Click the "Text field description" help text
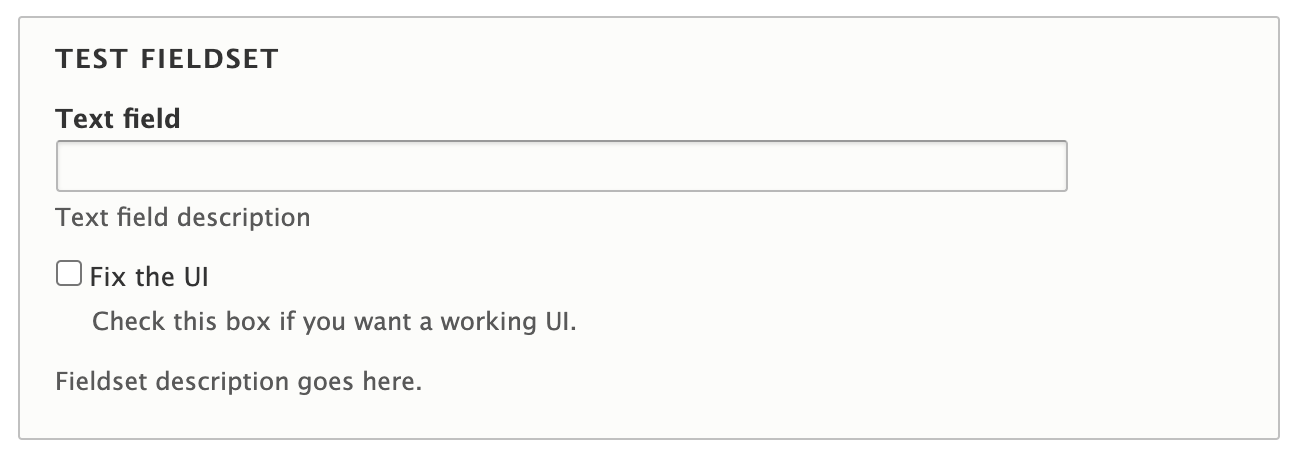Image resolution: width=1300 pixels, height=456 pixels. (183, 217)
